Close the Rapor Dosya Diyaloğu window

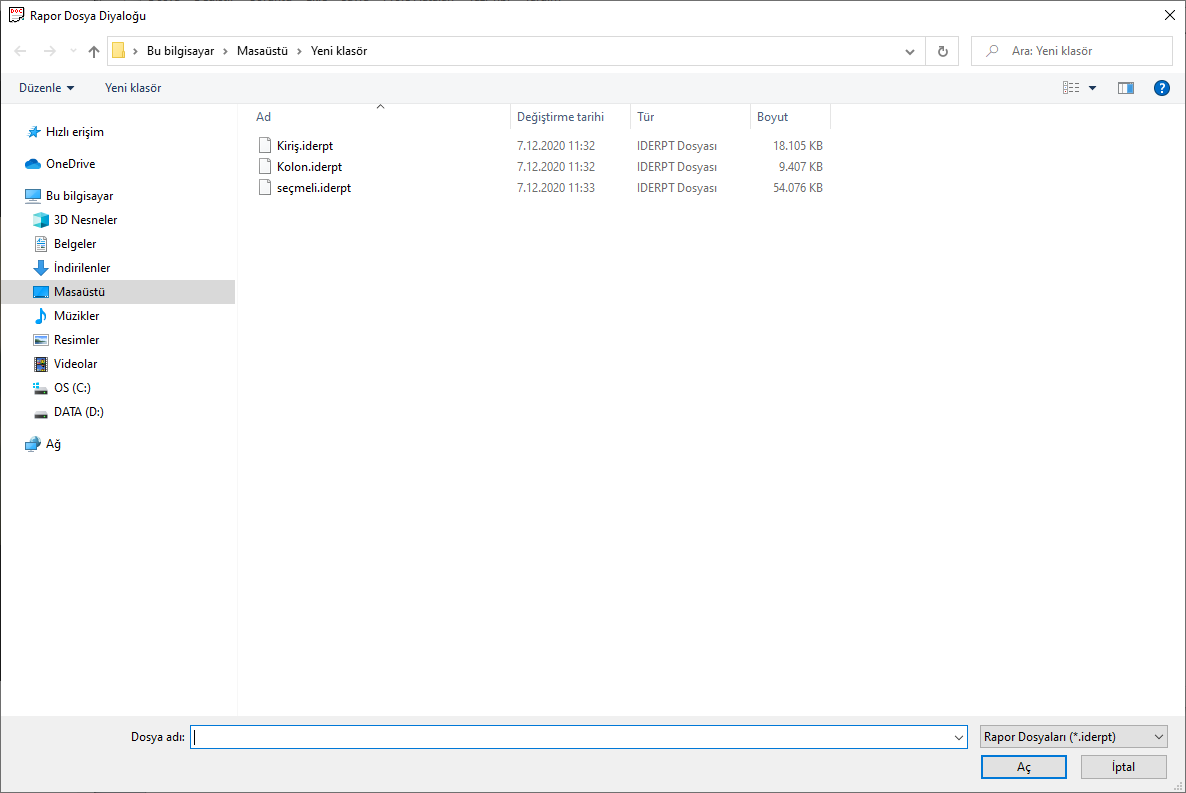[1169, 15]
